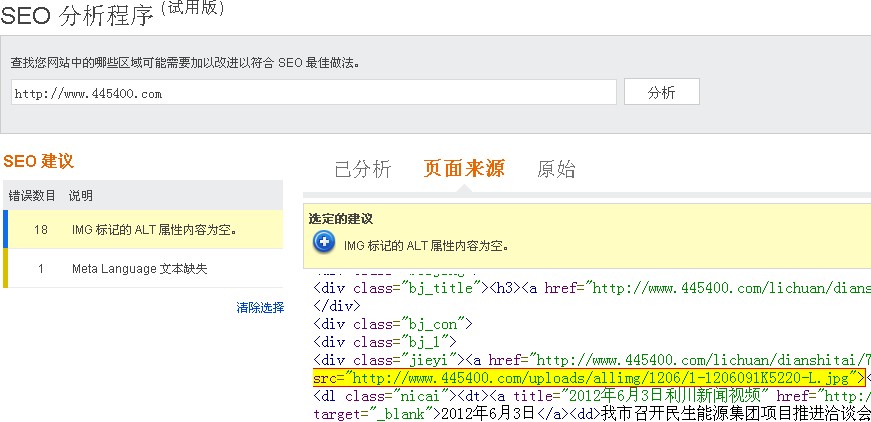Open the 页面来源 tab
871x422 pixels.
[464, 169]
